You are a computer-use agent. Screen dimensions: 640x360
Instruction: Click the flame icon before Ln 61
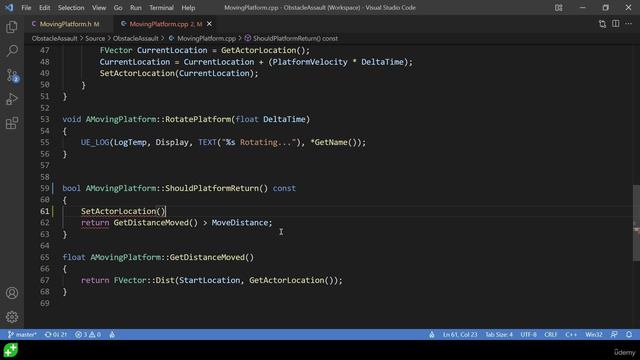pos(431,334)
